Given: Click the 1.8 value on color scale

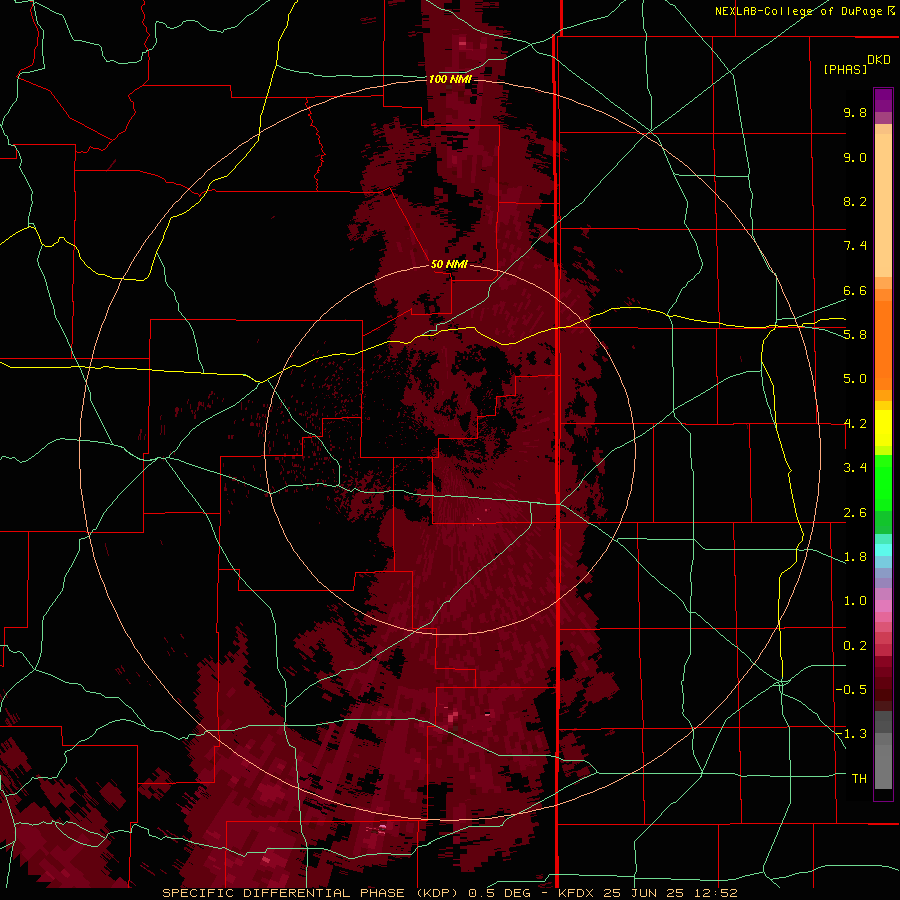Looking at the screenshot, I should point(855,557).
